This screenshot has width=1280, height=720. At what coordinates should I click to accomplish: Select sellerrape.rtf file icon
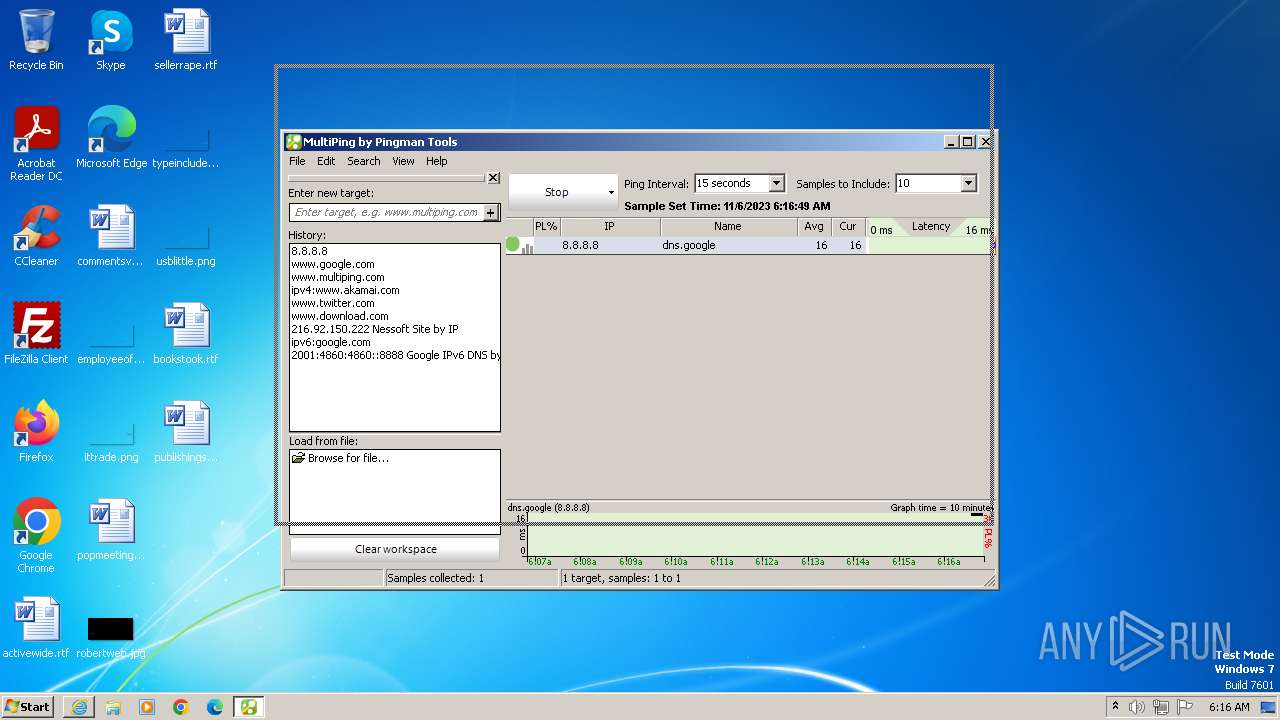coord(186,40)
